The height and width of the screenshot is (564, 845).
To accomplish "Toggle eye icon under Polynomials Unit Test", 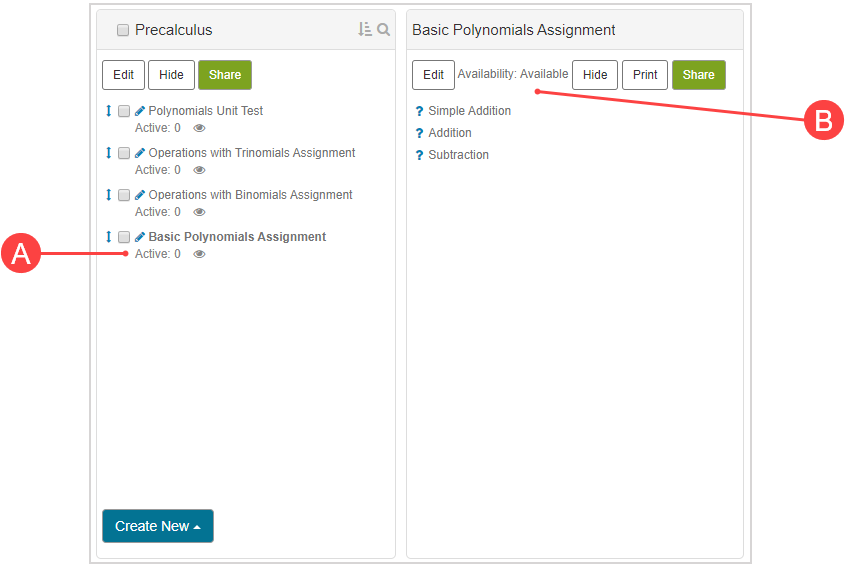I will tap(199, 128).
